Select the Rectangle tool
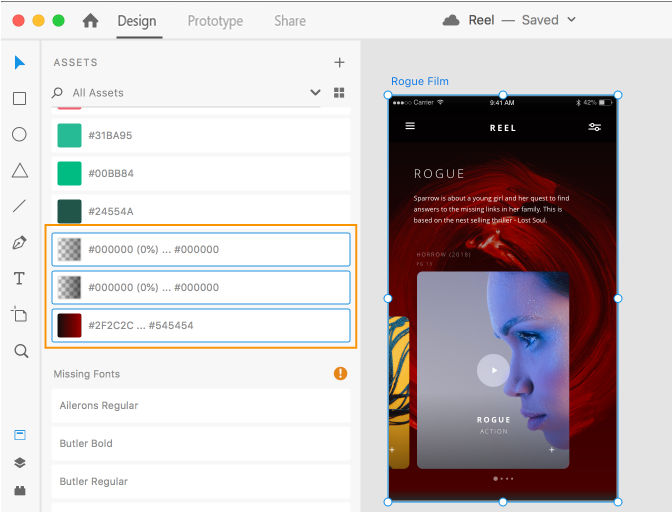This screenshot has width=672, height=512. coord(19,99)
